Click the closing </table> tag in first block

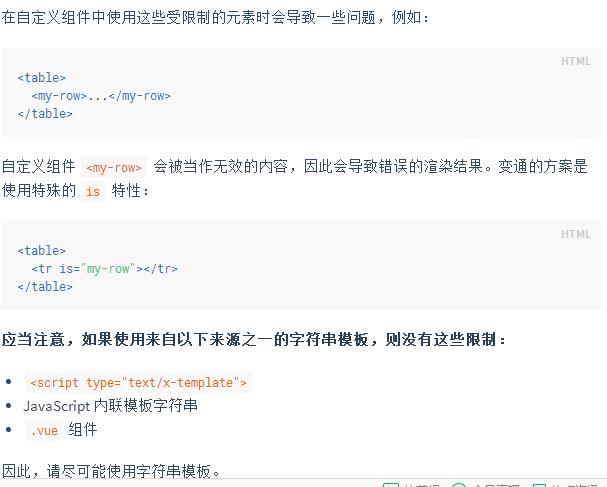(x=45, y=114)
